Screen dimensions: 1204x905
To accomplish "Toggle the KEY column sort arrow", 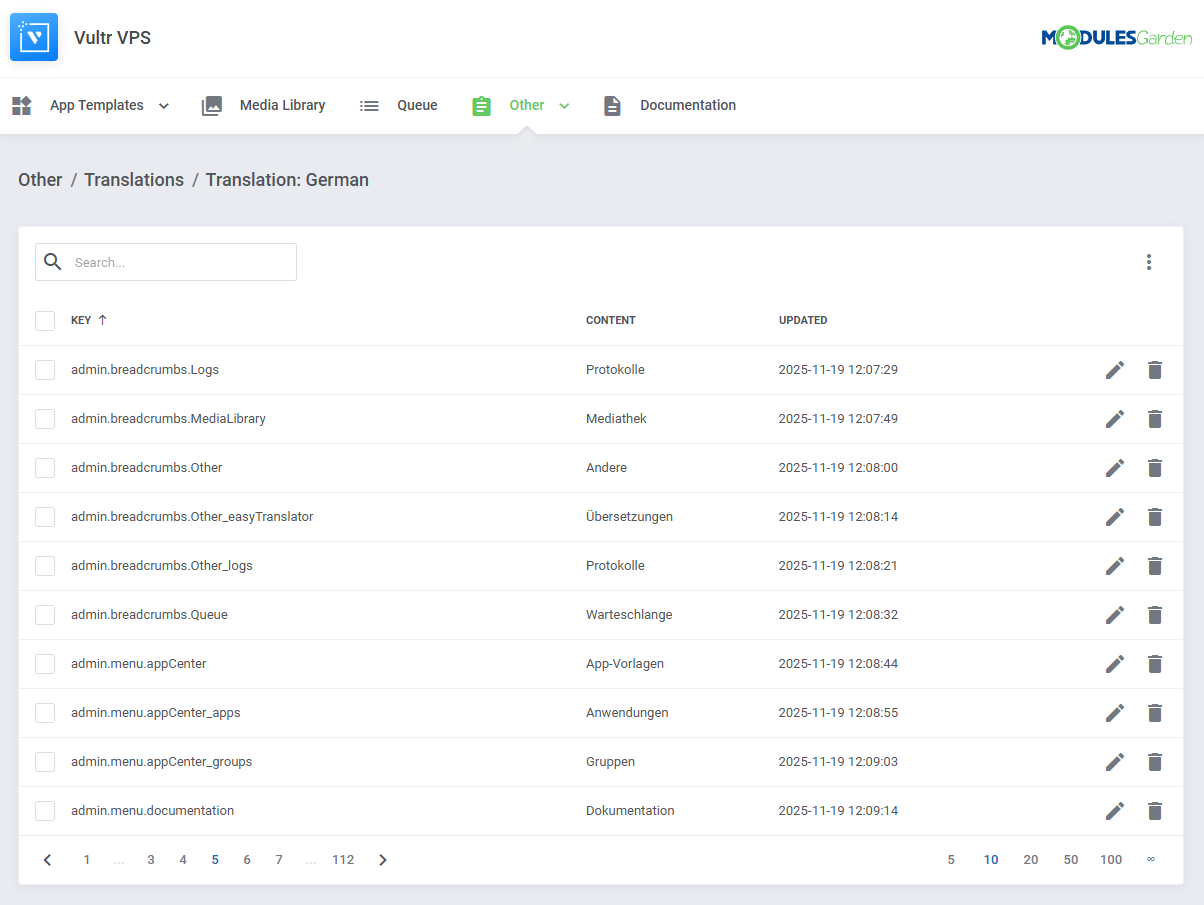I will tap(104, 320).
